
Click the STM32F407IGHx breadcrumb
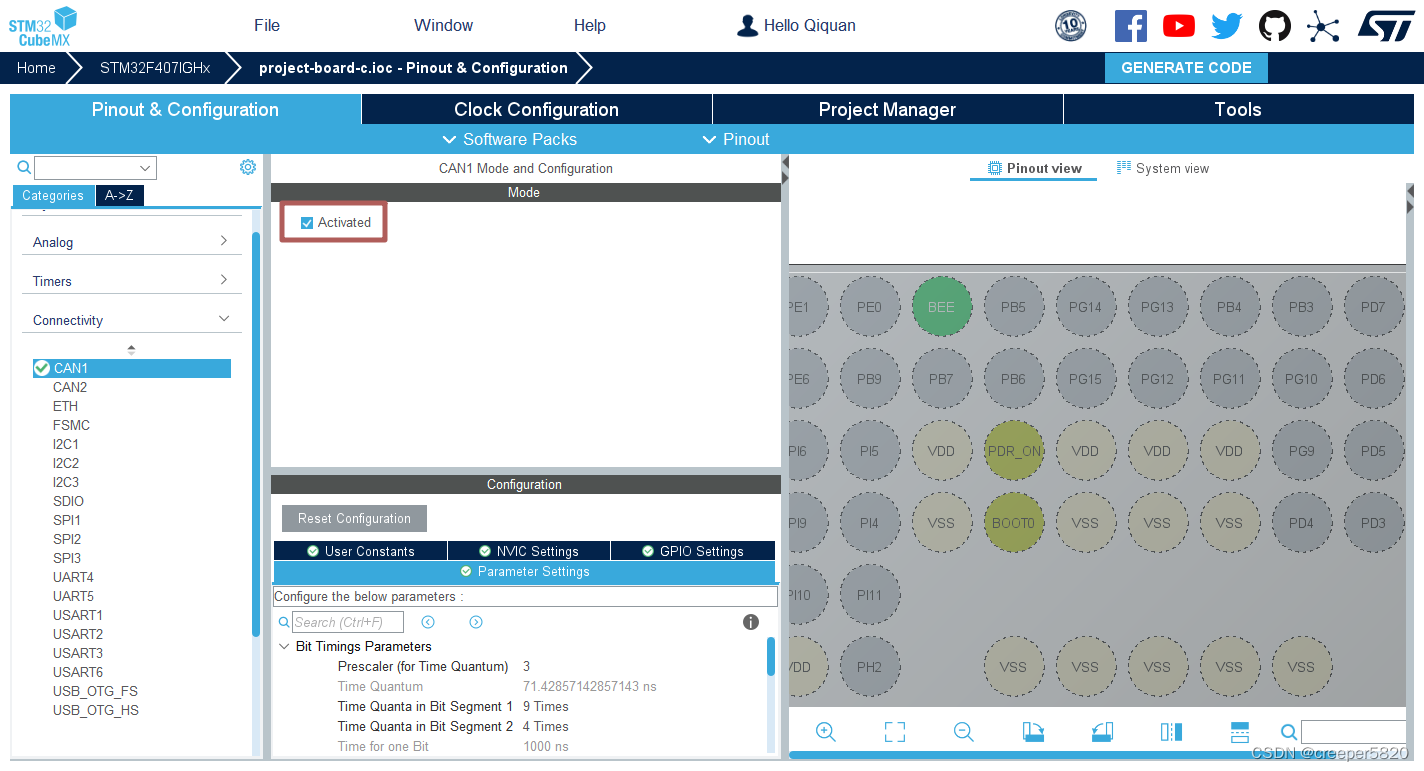click(155, 68)
